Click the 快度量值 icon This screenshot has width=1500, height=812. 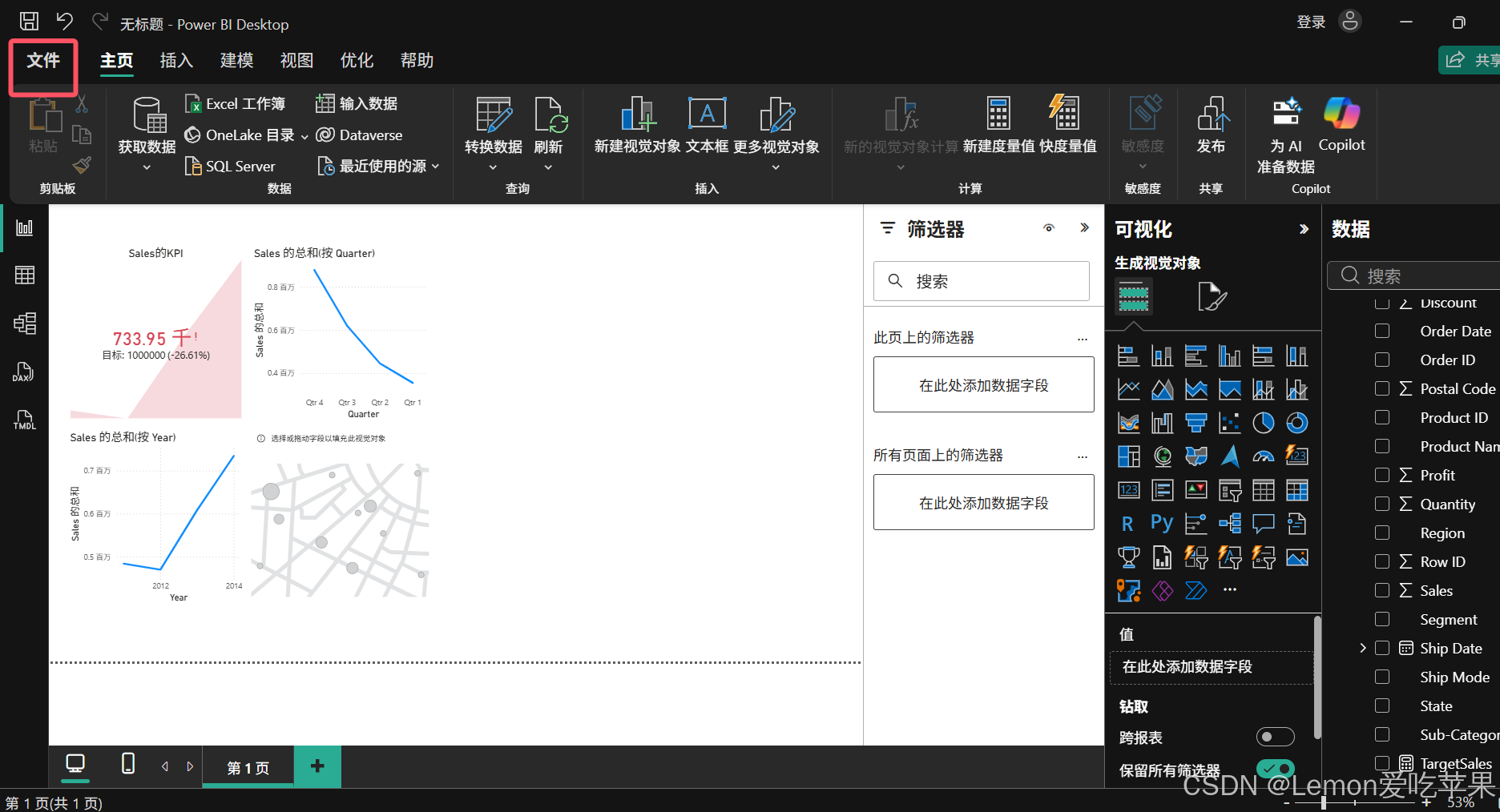[1065, 112]
